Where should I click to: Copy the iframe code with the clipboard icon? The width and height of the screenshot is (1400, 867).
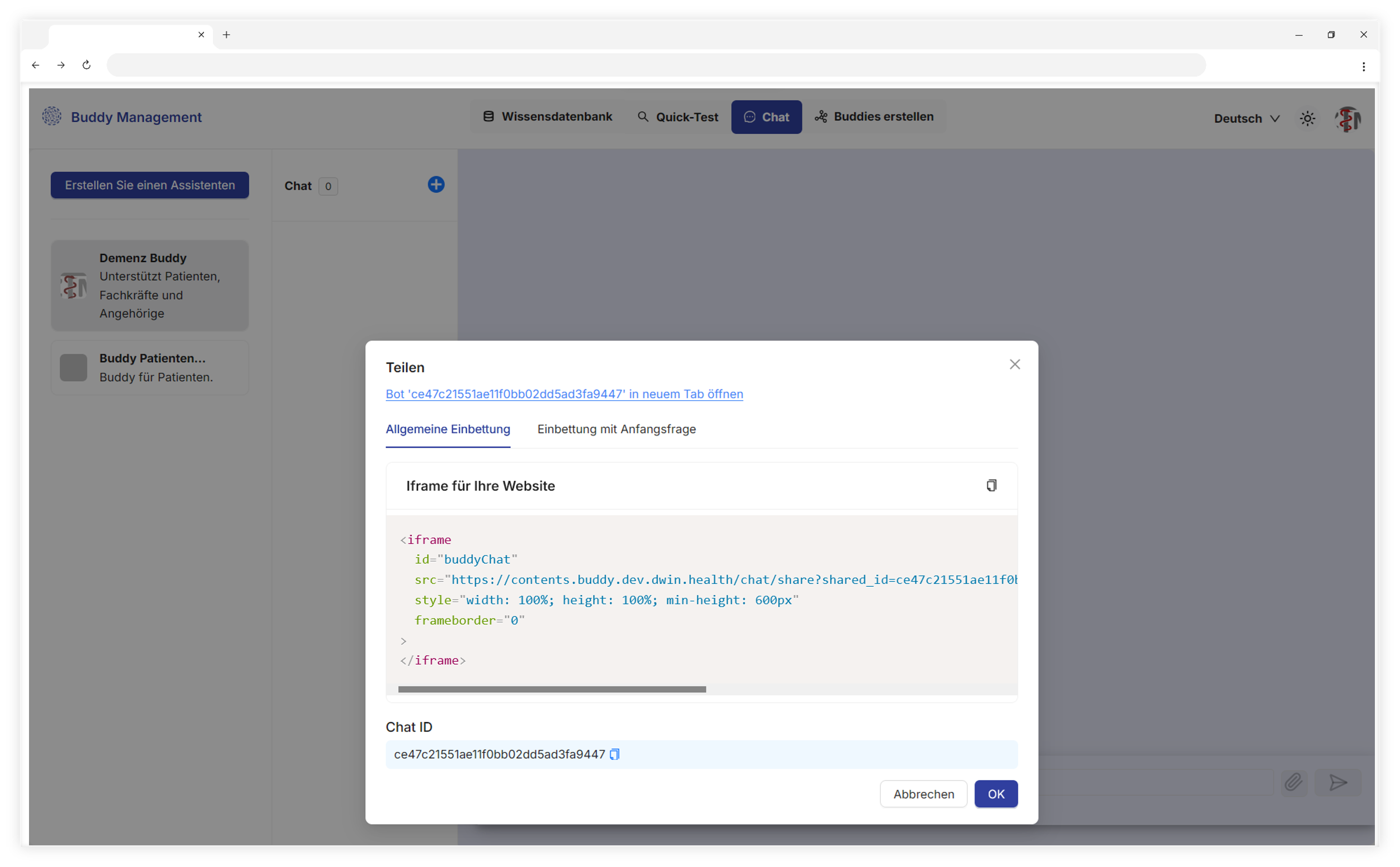click(x=991, y=485)
